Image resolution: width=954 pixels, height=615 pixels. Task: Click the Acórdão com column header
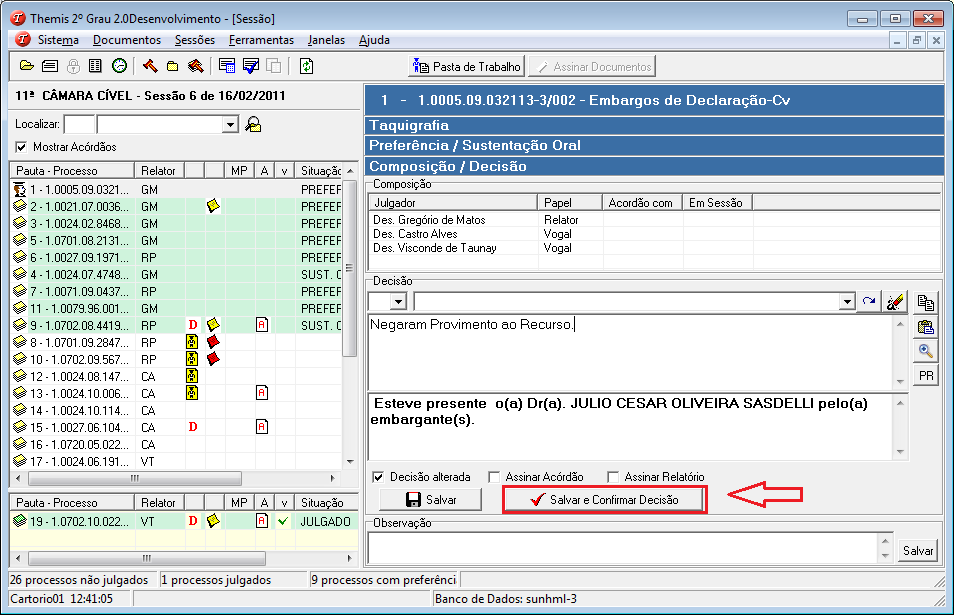tap(642, 203)
